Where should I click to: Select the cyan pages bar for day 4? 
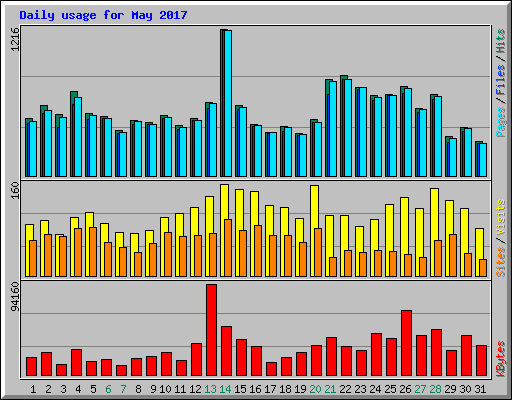[x=78, y=137]
